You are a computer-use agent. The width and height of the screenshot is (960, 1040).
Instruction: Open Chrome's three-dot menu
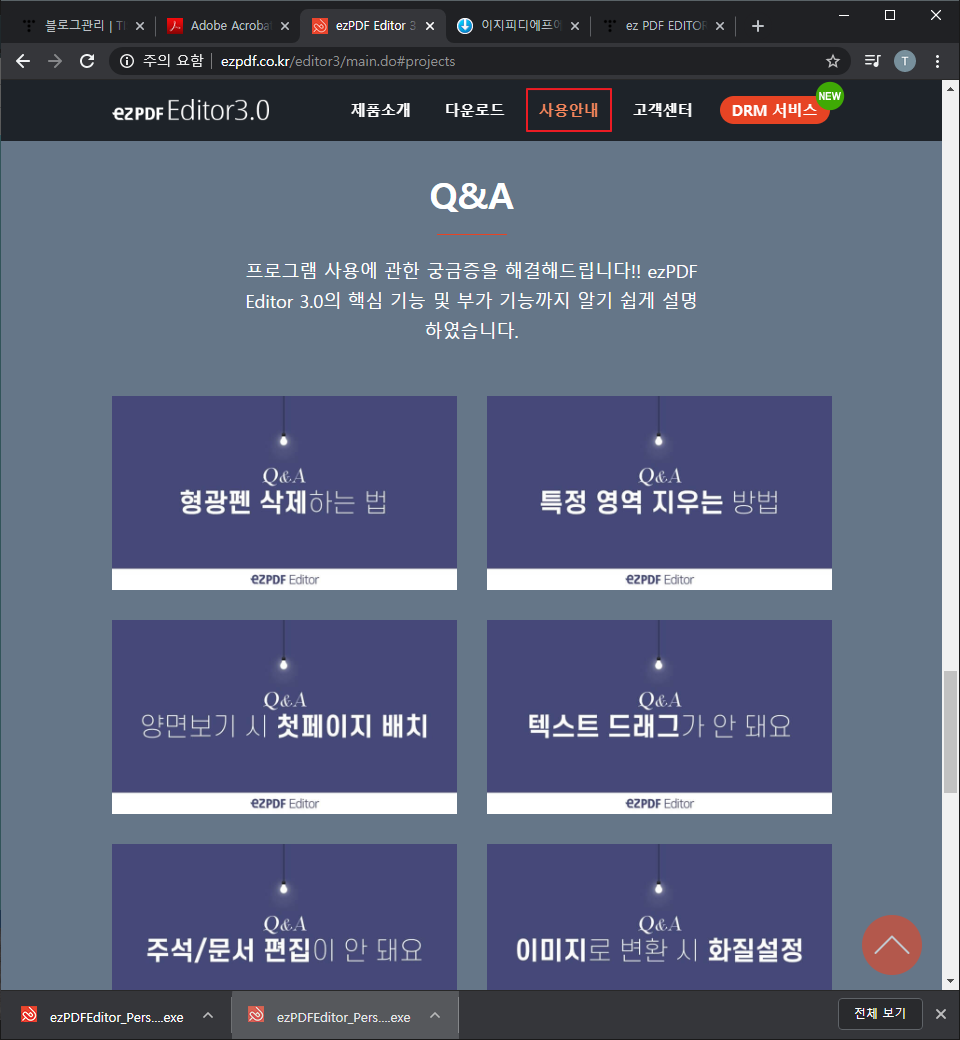pyautogui.click(x=937, y=61)
